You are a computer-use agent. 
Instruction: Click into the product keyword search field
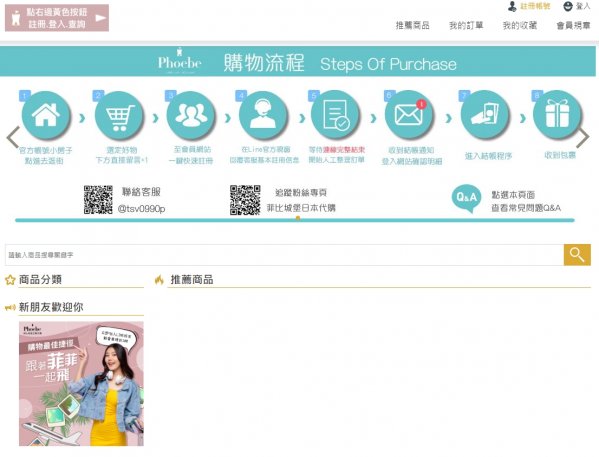(x=284, y=255)
